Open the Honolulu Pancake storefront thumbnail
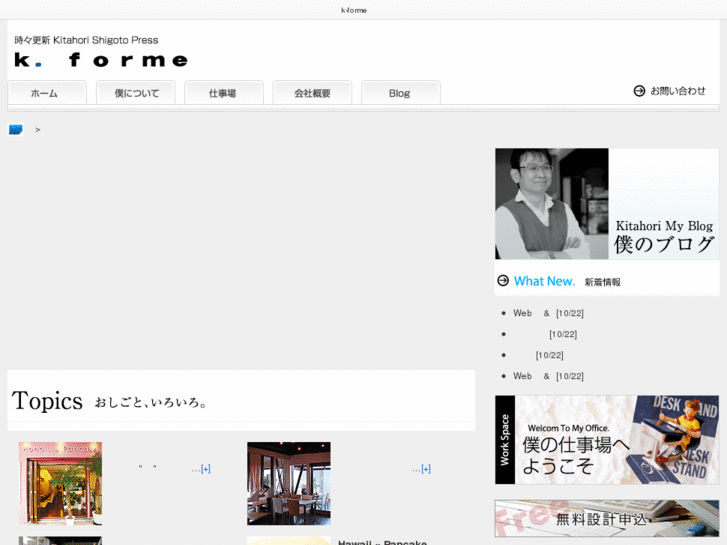727x545 pixels. coord(60,483)
